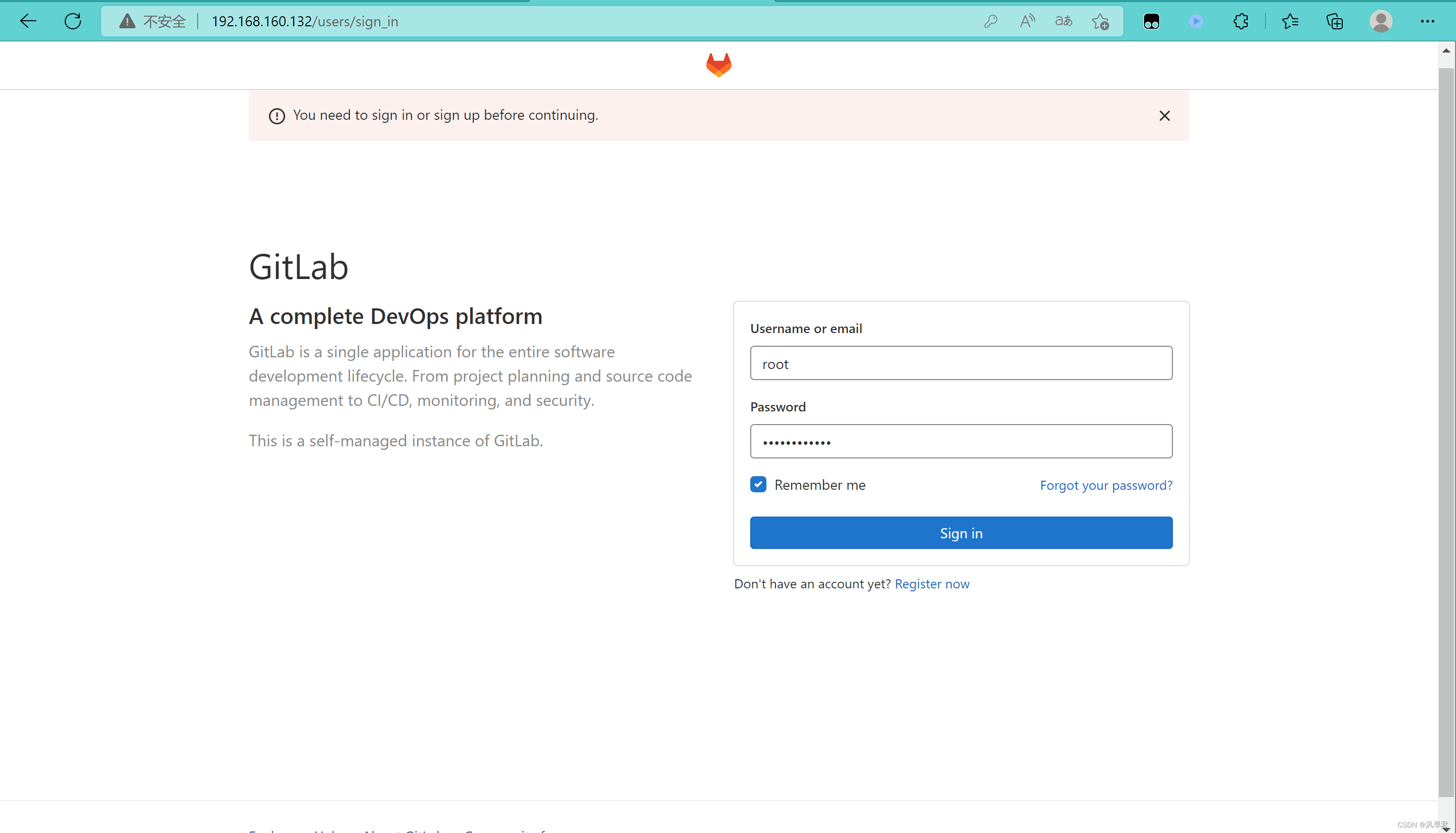Viewport: 1456px width, 833px height.
Task: Open saved passwords key icon
Action: 990,21
